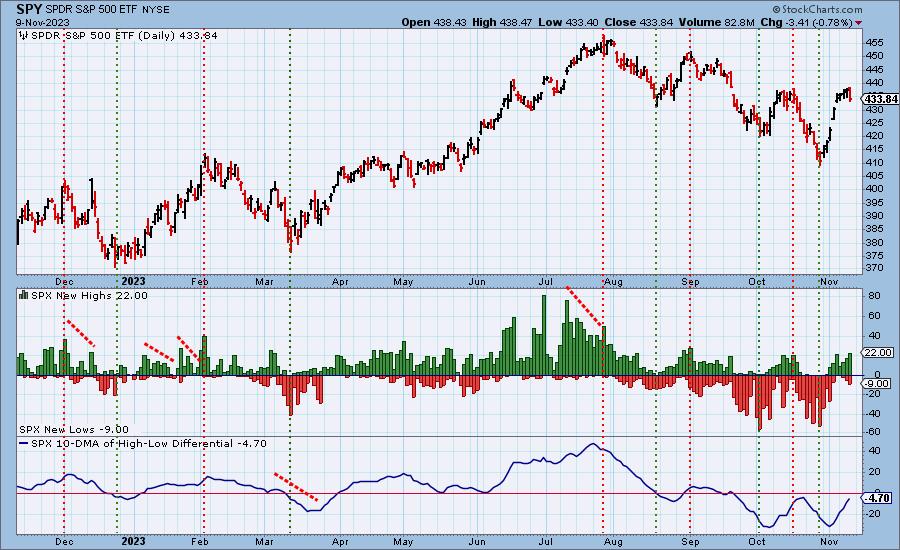The height and width of the screenshot is (550, 900).
Task: Click the 'SPDR S&P 500 ETF NYSE' header title
Action: (x=108, y=10)
